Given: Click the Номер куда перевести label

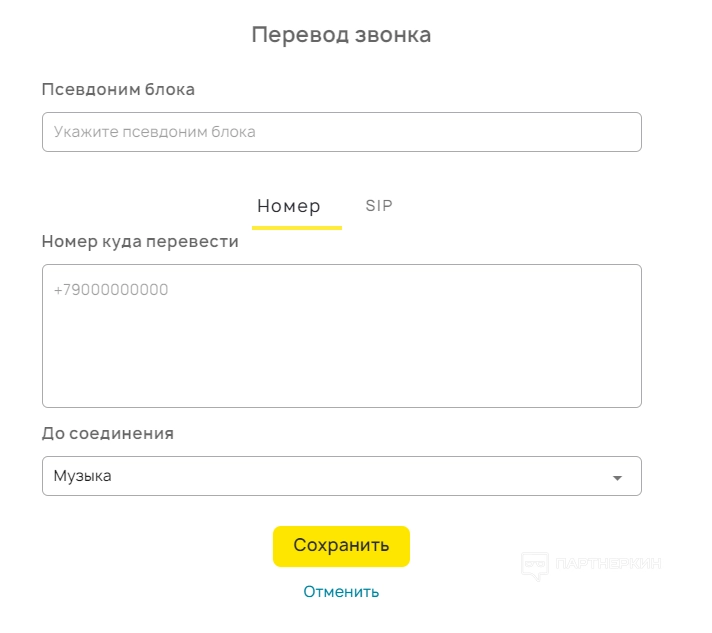Looking at the screenshot, I should [140, 241].
